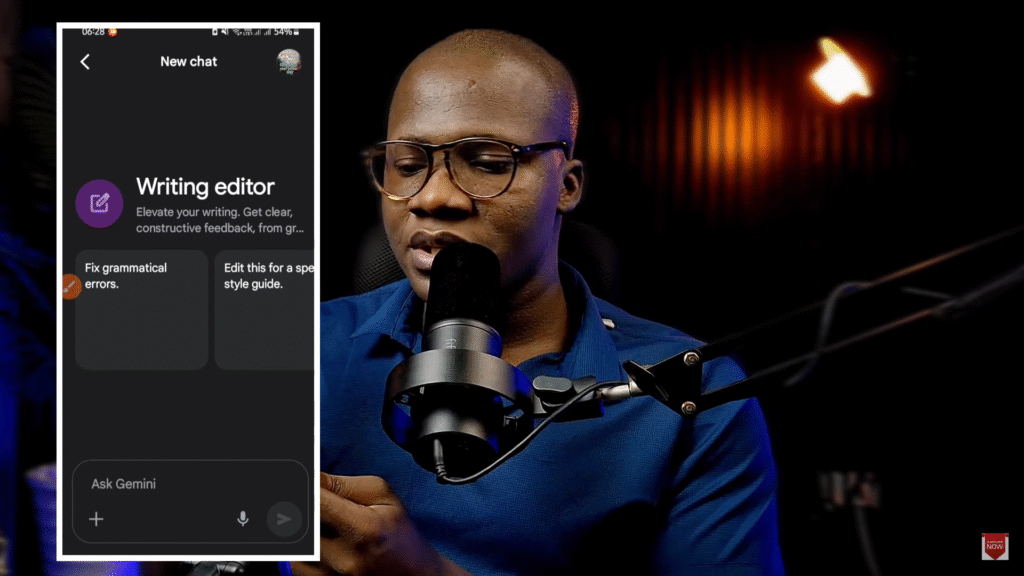Tap the orange floating pencil button

[69, 287]
